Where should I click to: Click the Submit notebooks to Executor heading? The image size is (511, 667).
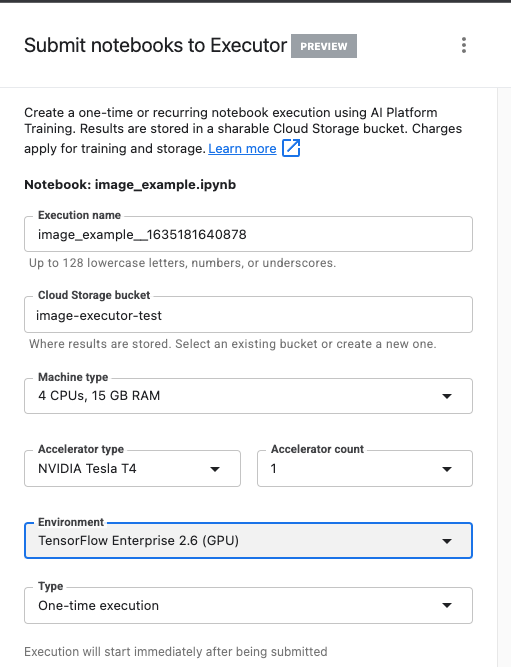coord(155,45)
